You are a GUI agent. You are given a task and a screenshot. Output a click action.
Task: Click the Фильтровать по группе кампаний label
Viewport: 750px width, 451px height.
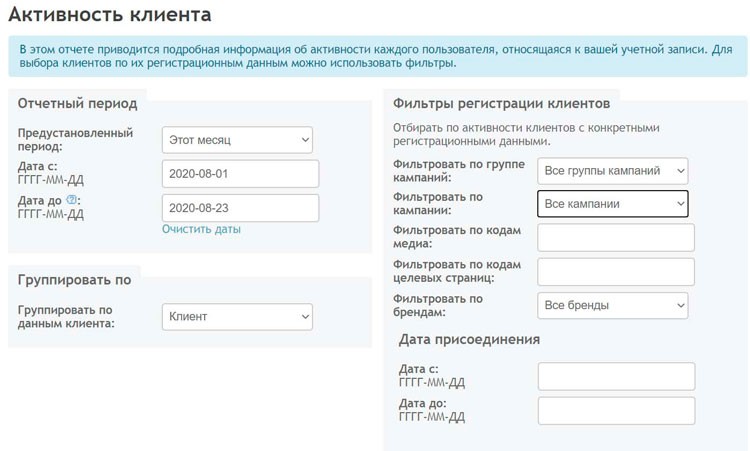point(459,170)
